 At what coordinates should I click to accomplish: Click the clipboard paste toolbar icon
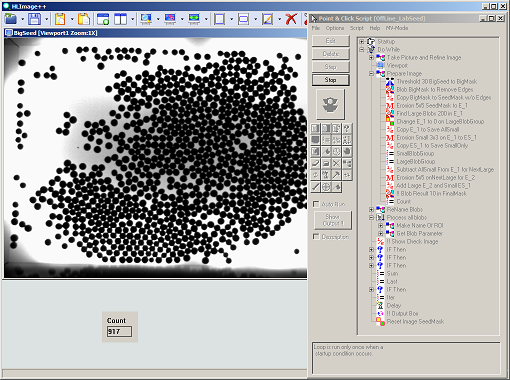coord(84,19)
